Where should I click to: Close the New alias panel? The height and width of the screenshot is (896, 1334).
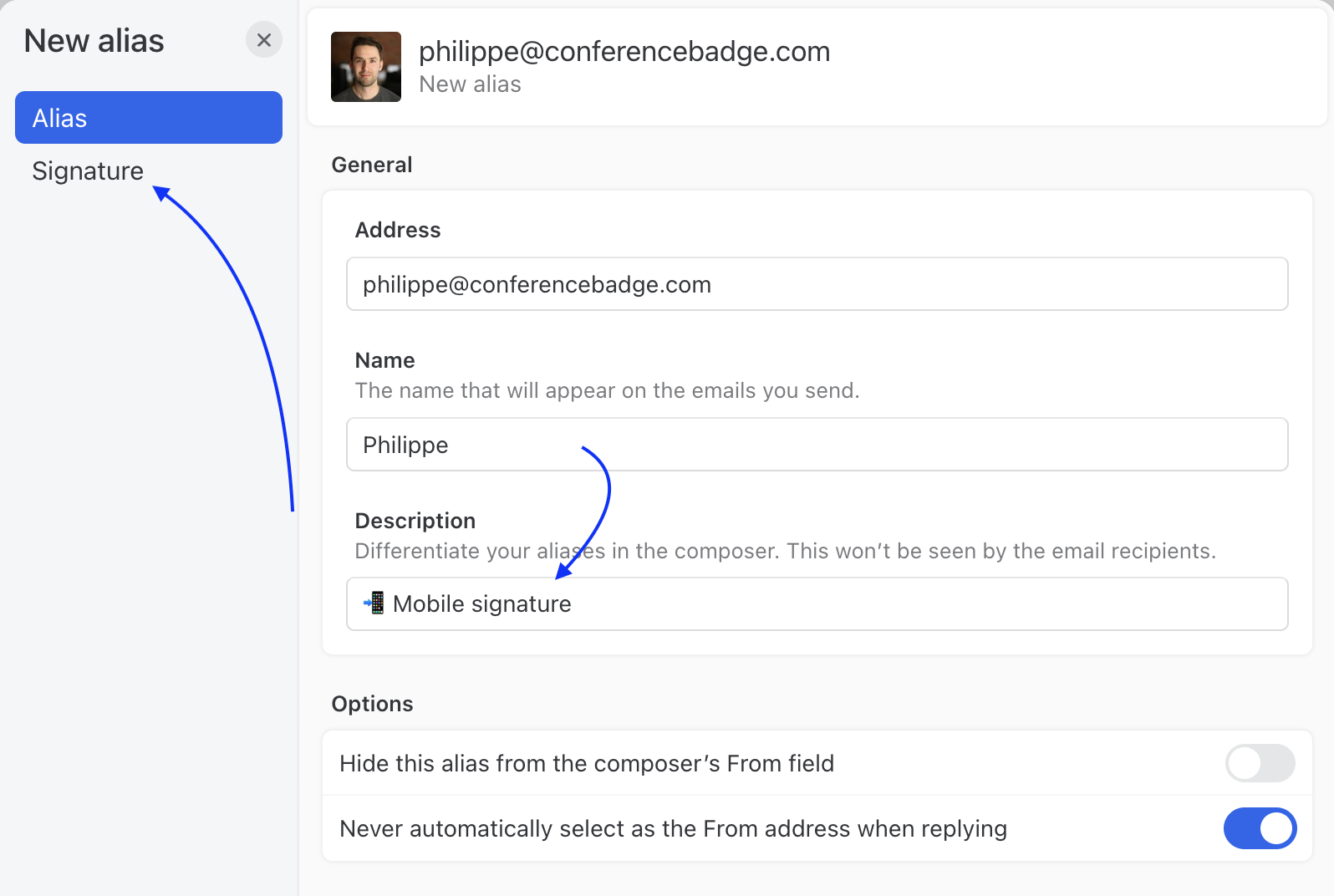(264, 40)
